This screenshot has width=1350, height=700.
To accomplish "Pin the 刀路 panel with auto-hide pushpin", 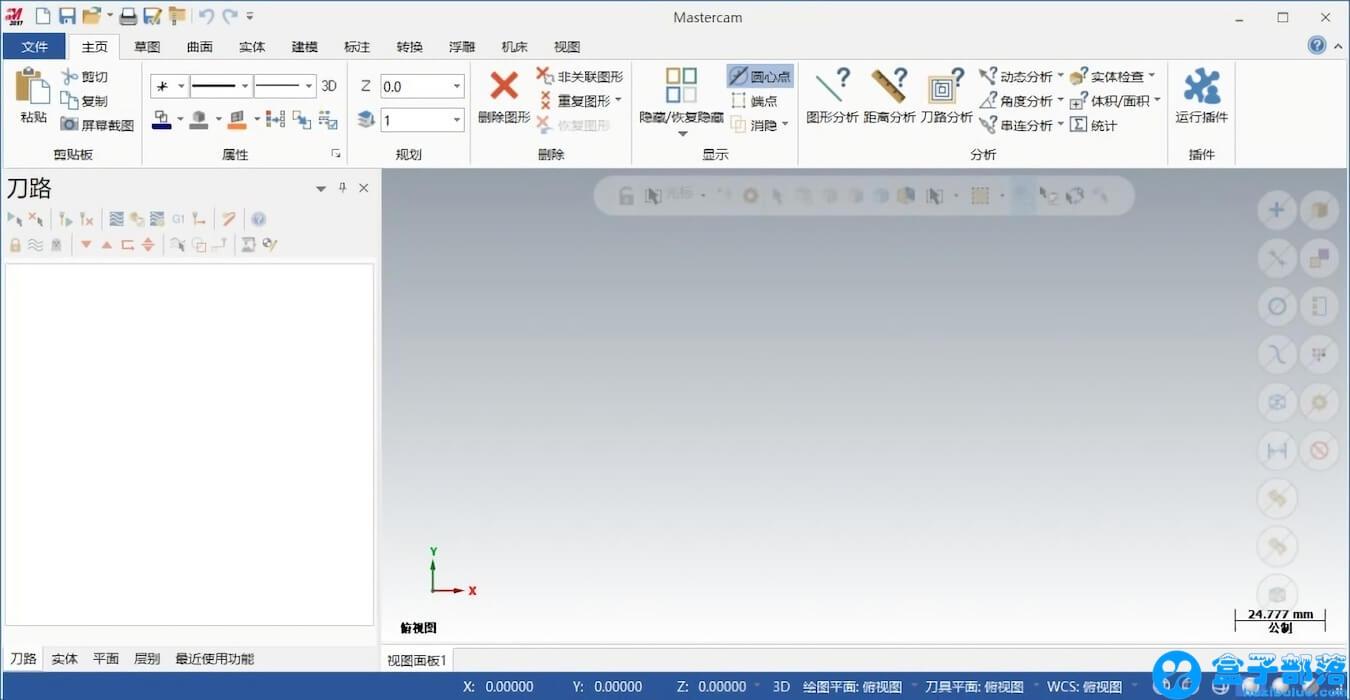I will (x=342, y=188).
